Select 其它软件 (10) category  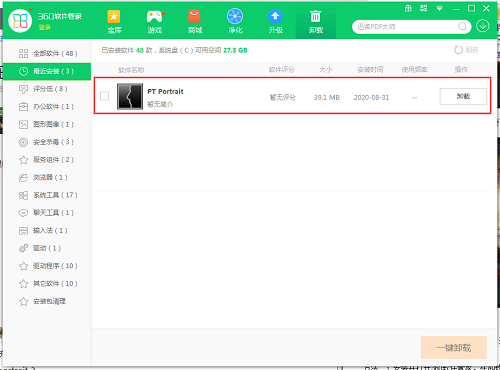pos(47,284)
